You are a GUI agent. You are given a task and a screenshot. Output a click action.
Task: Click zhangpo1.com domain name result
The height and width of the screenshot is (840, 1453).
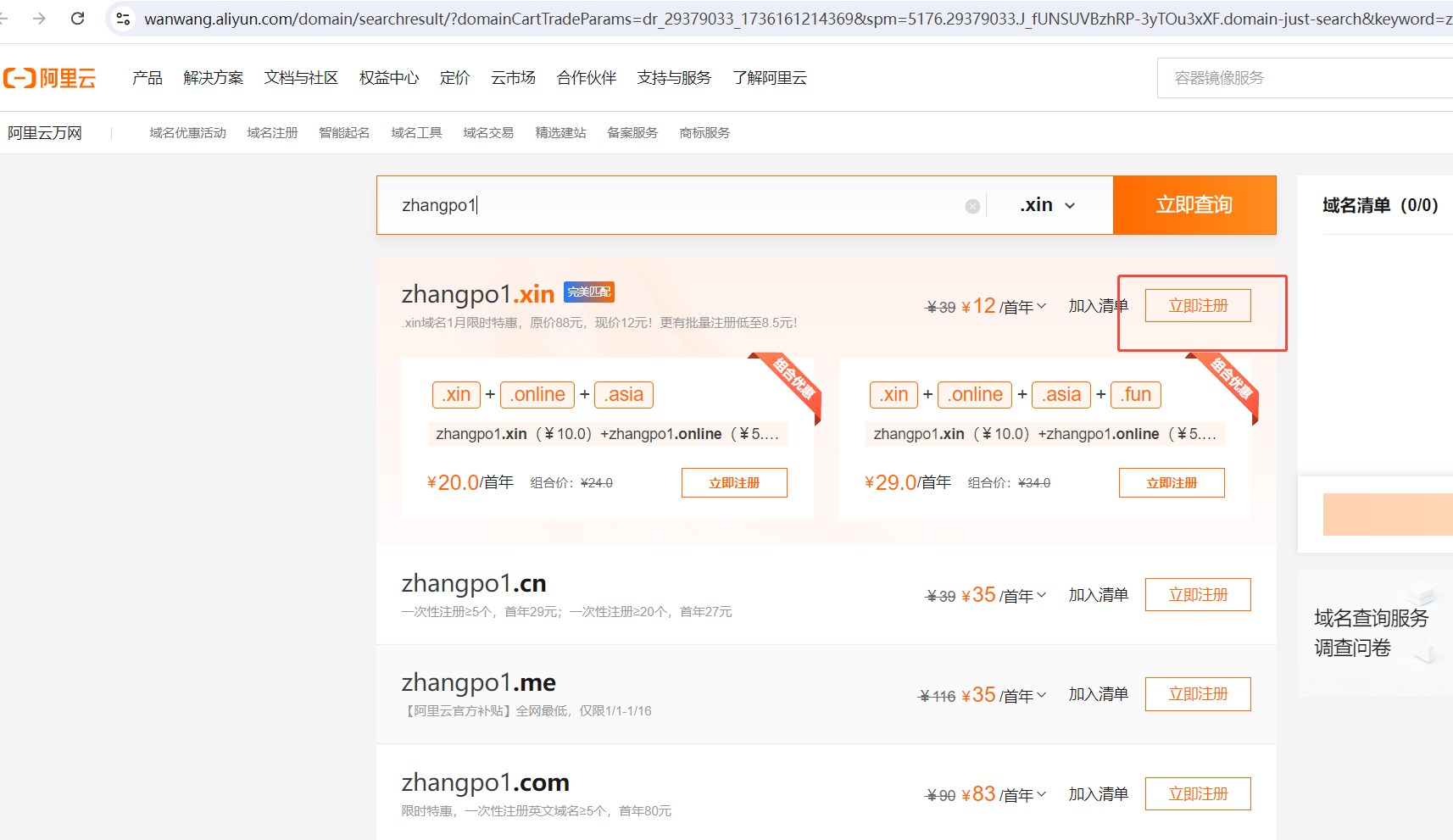coord(486,782)
